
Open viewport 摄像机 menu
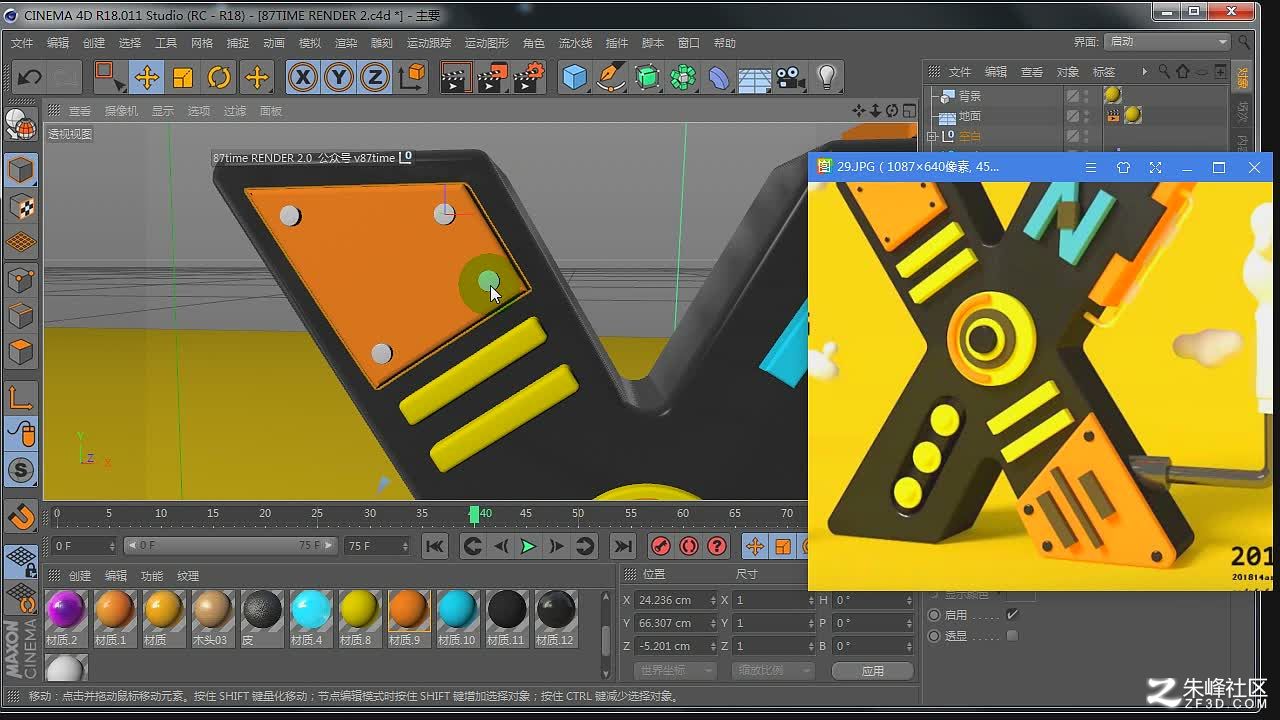[121, 111]
